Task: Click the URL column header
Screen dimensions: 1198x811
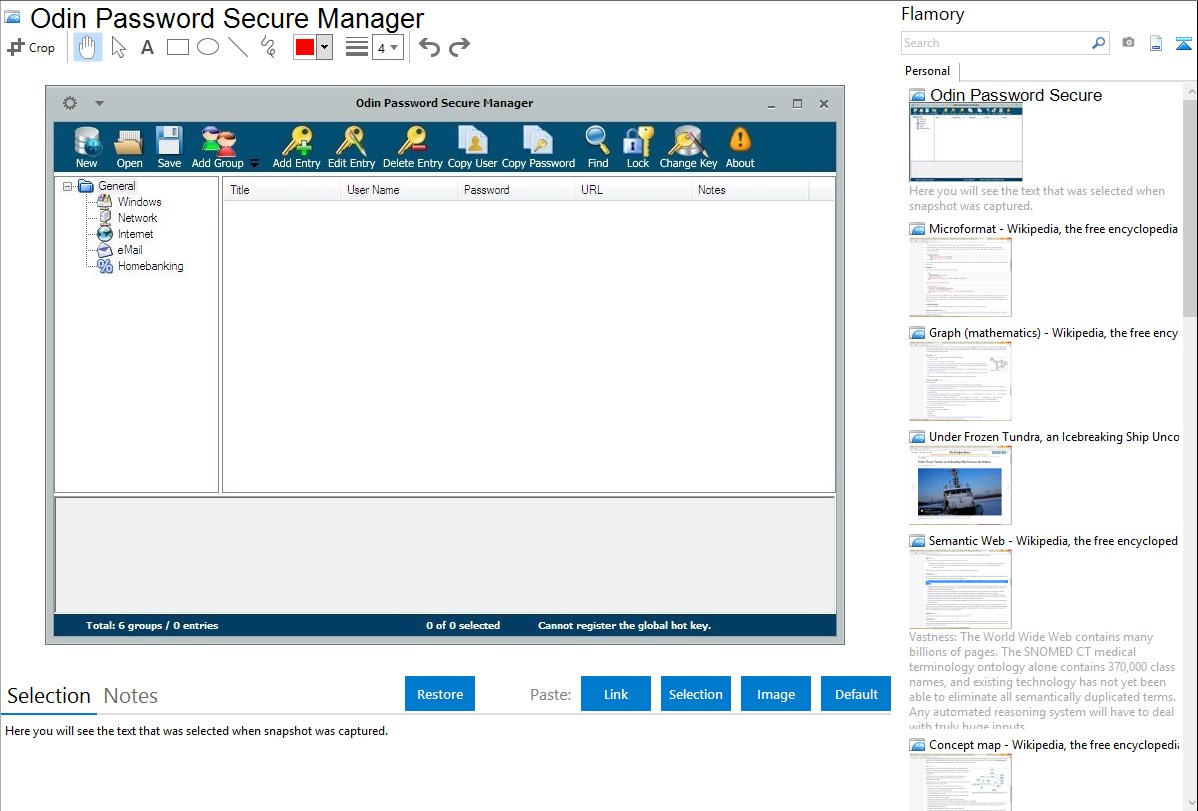Action: 633,190
